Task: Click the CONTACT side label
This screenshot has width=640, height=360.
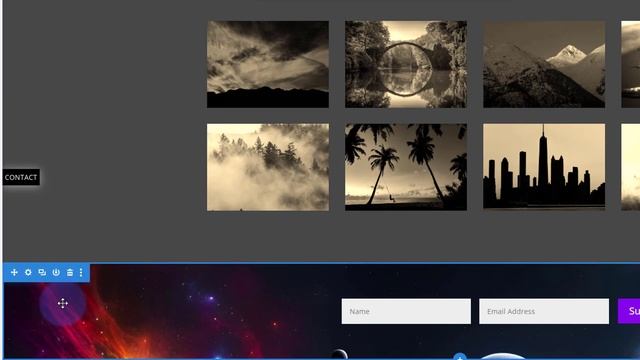Action: pos(21,177)
